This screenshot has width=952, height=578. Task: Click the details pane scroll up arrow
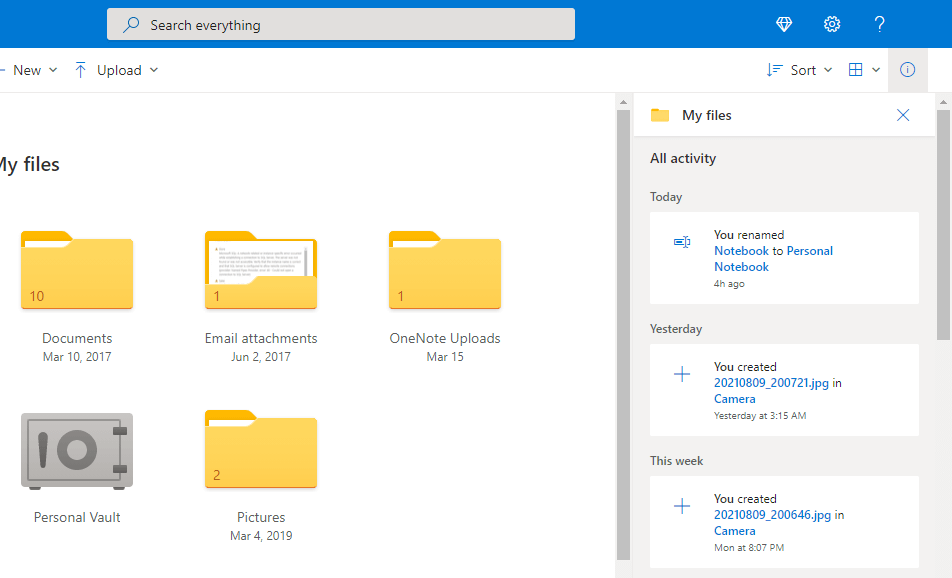(x=943, y=102)
